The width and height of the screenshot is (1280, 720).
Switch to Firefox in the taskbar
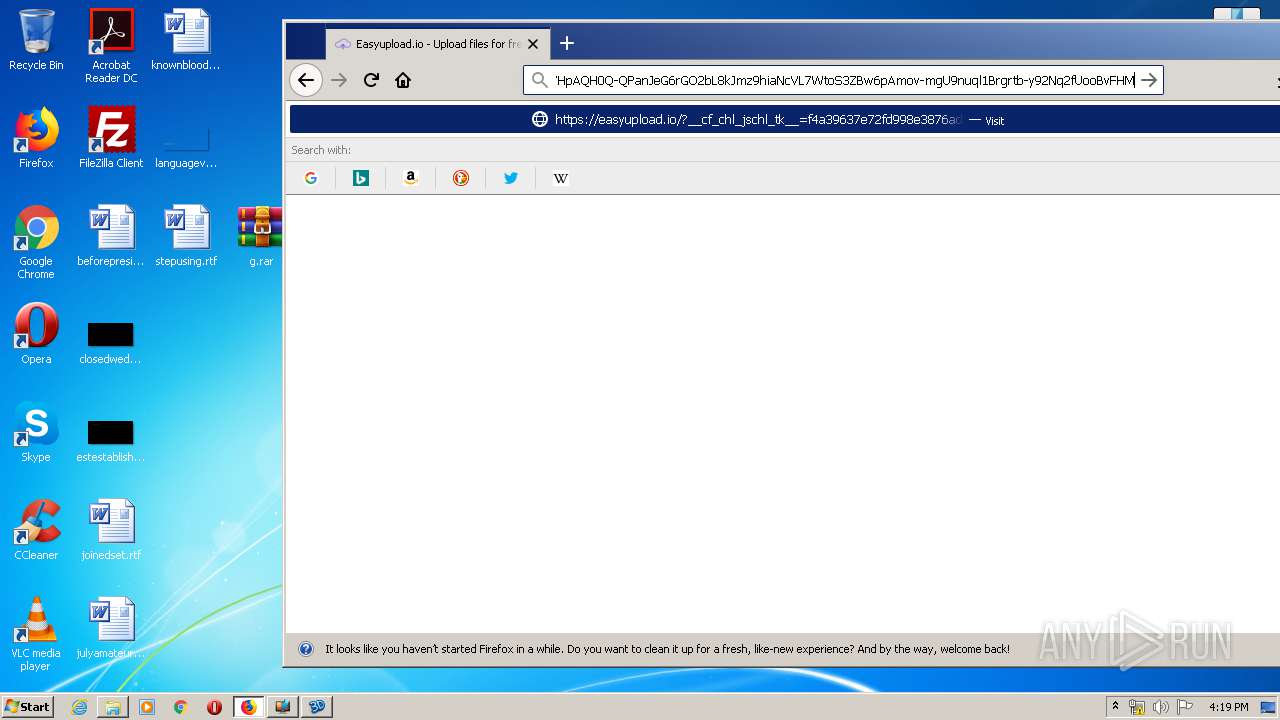(249, 707)
